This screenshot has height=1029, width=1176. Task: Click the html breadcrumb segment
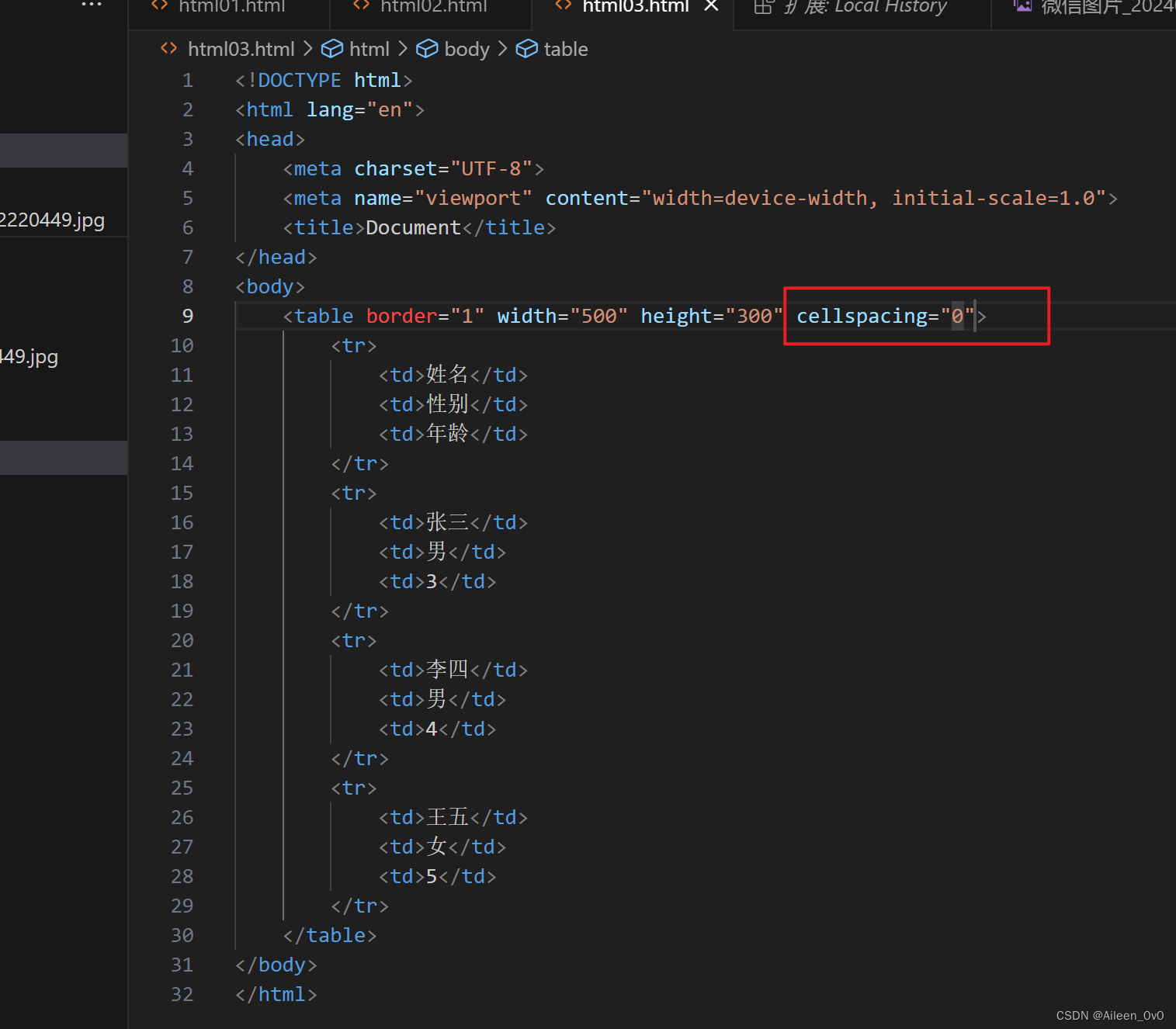pyautogui.click(x=369, y=49)
